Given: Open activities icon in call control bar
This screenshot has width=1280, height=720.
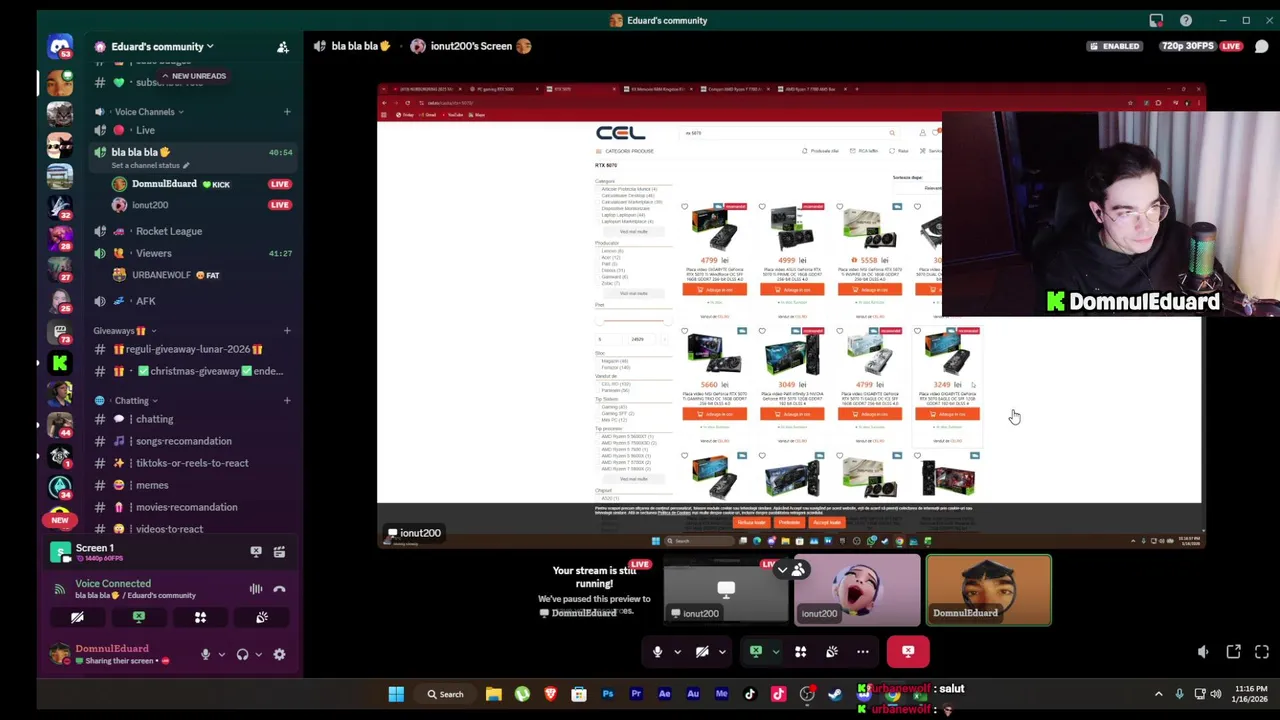Looking at the screenshot, I should coord(800,652).
